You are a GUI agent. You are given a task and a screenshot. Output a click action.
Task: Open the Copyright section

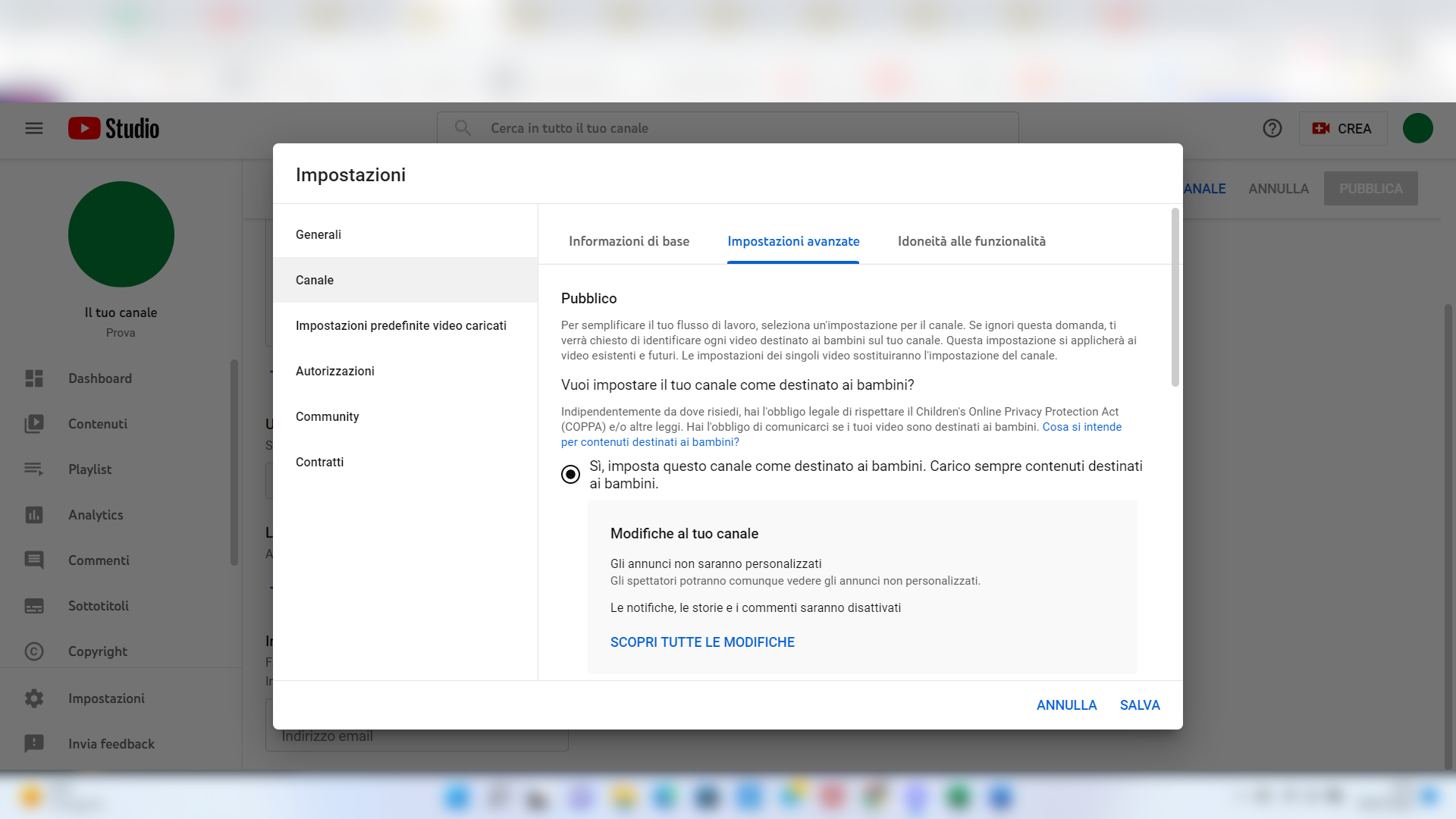click(x=97, y=651)
